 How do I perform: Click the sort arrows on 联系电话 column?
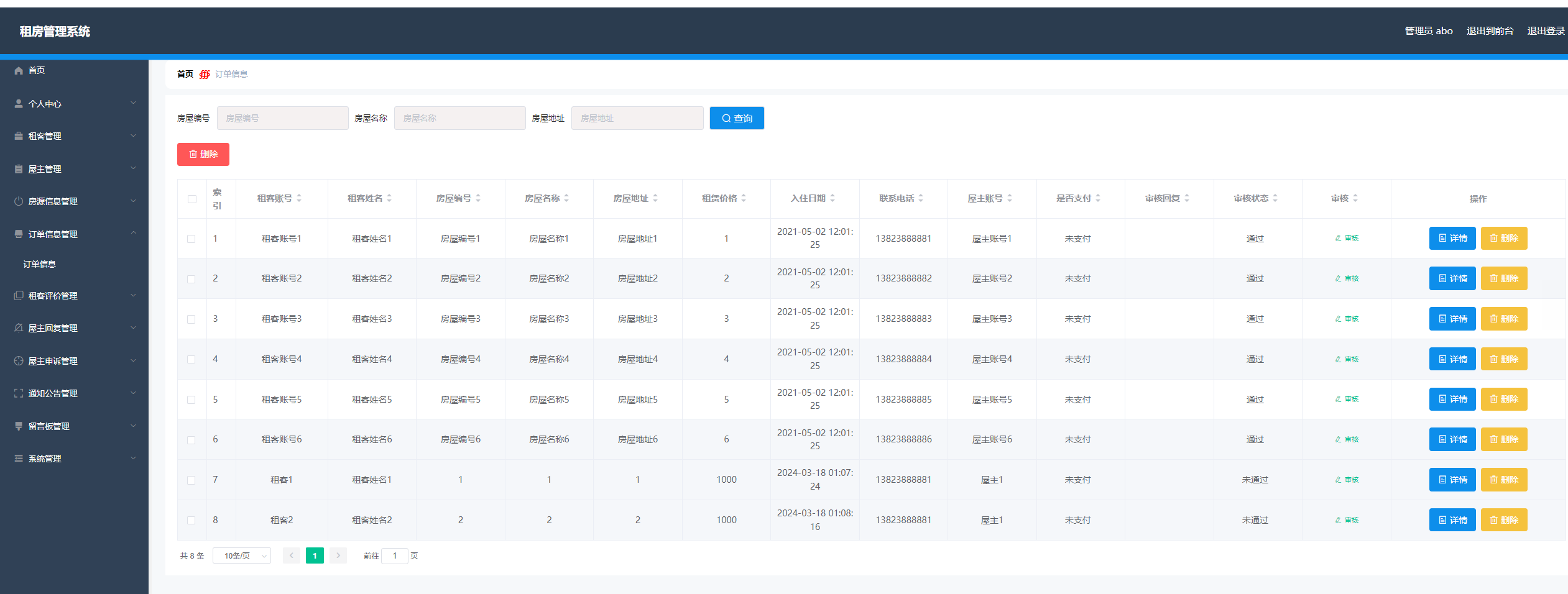coord(921,198)
